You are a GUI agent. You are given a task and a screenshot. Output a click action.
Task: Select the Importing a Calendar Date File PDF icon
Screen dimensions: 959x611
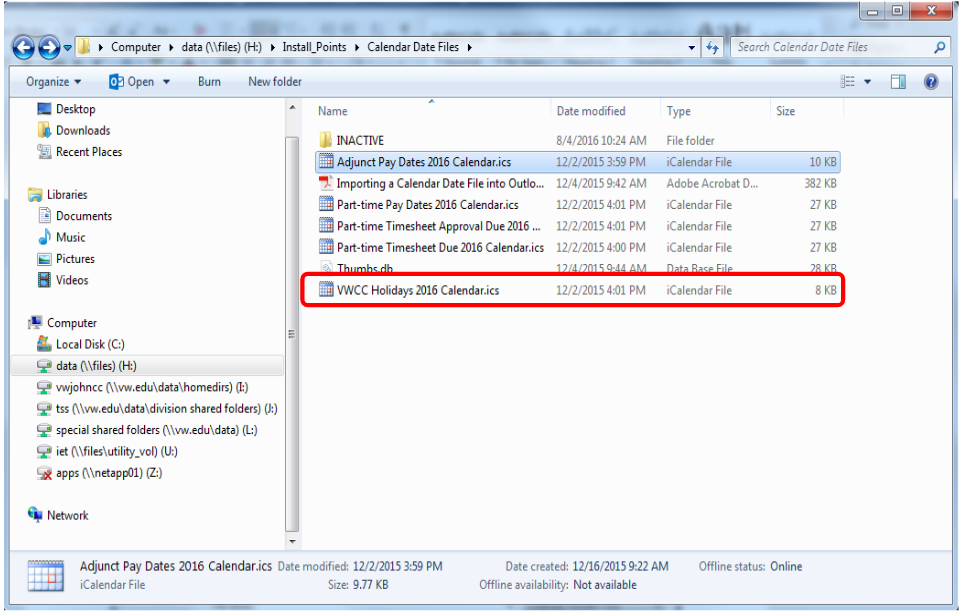[326, 183]
